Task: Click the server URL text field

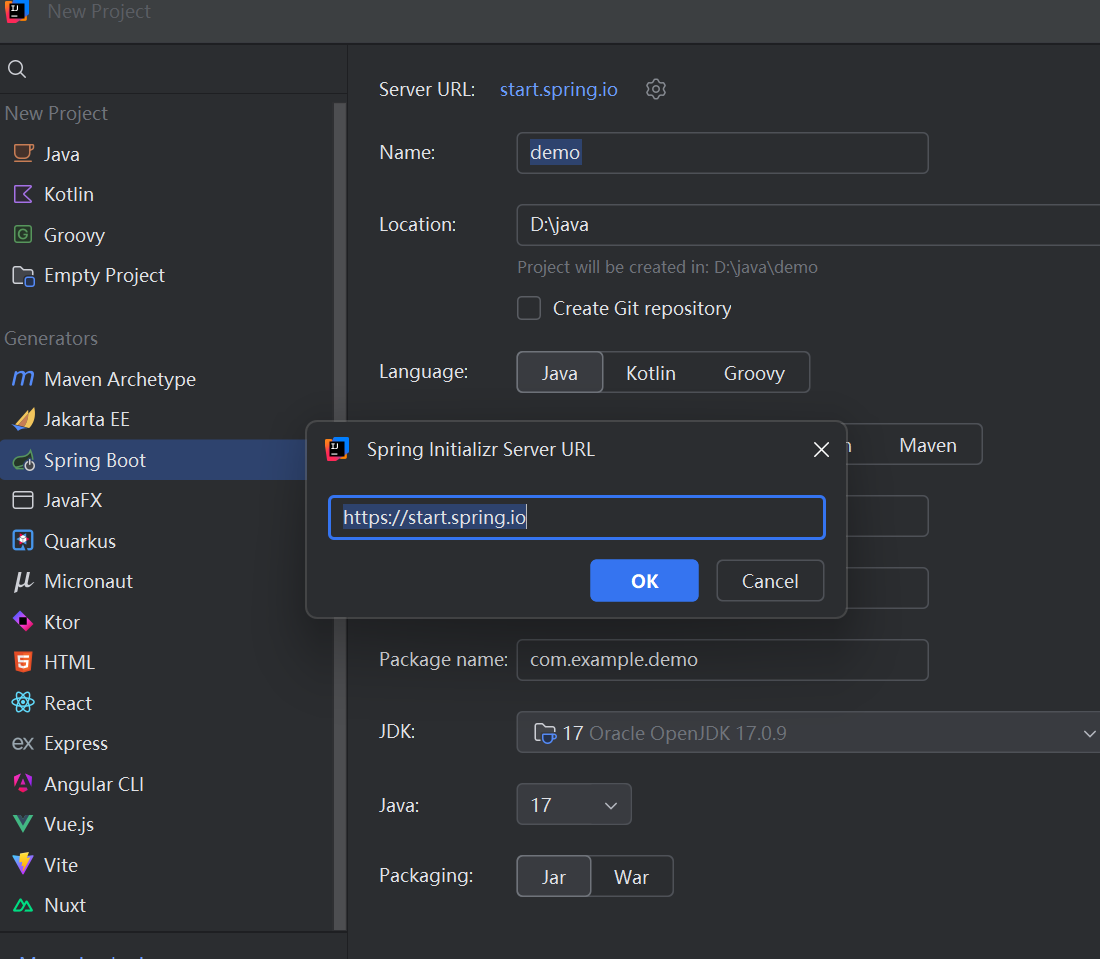Action: [577, 518]
